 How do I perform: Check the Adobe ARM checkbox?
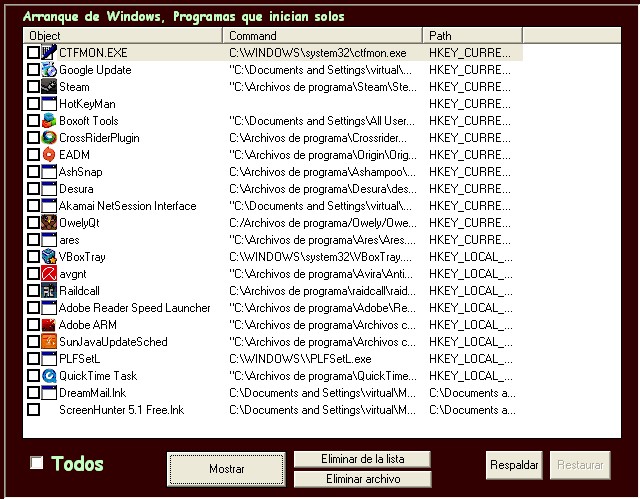point(33,325)
